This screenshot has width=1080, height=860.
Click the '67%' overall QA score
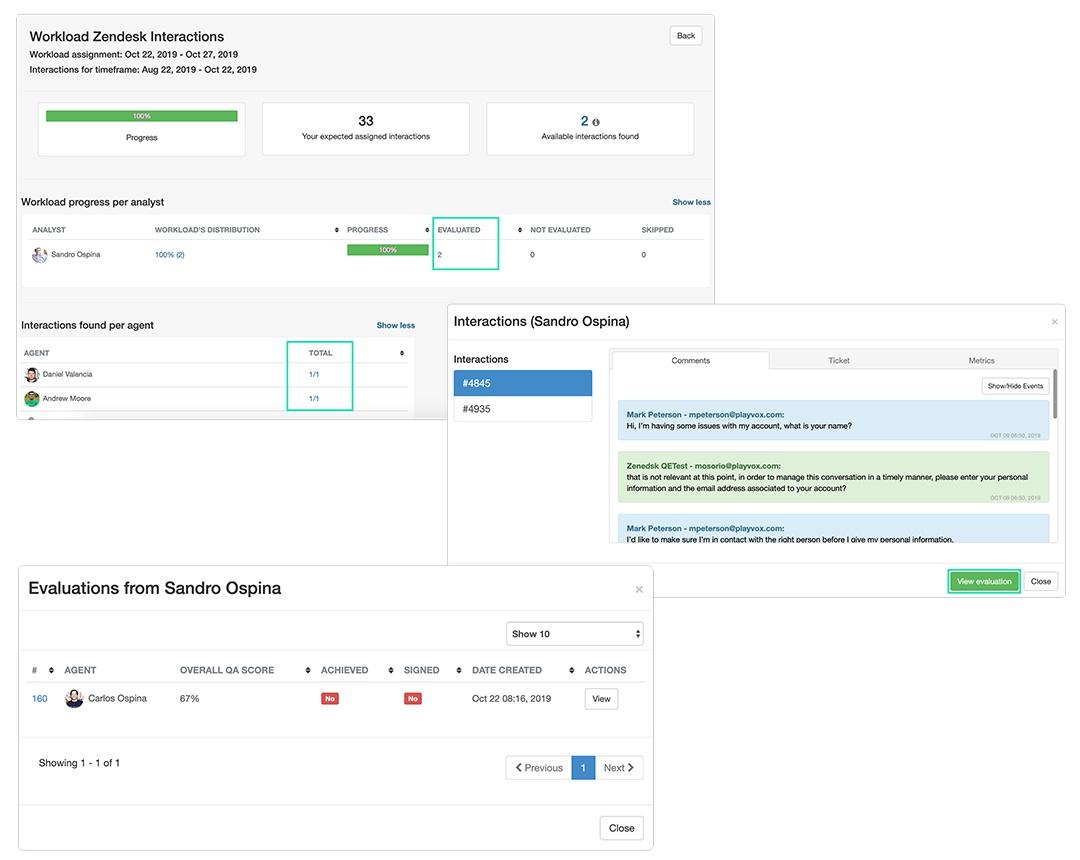189,699
